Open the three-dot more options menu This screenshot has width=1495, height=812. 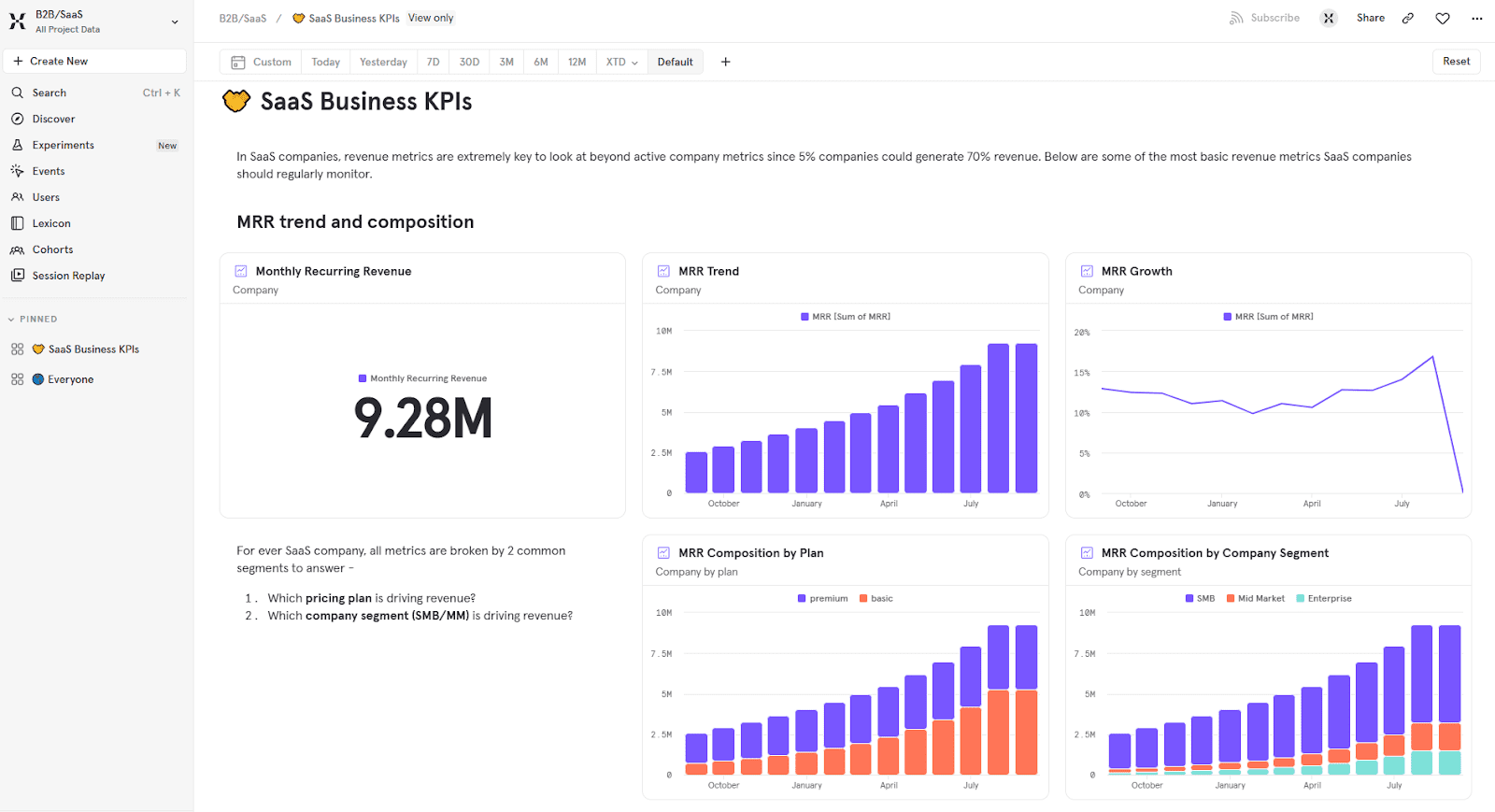(1476, 19)
